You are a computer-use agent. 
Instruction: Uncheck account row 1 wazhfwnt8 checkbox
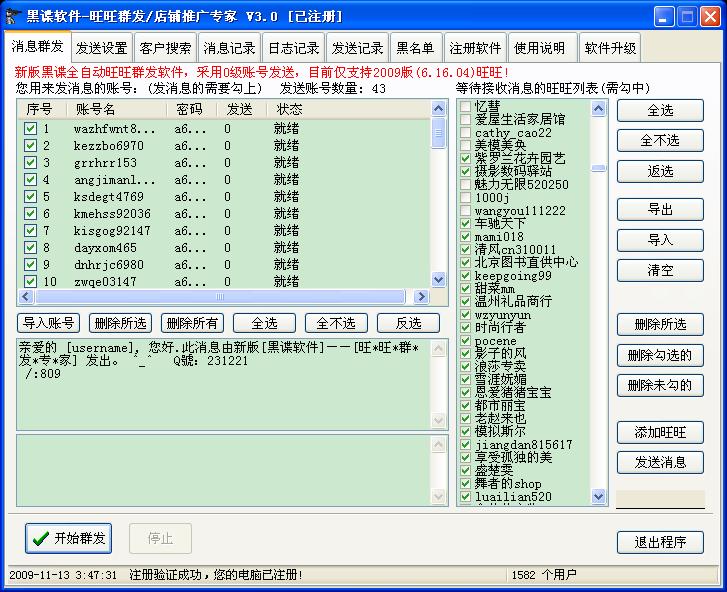30,128
